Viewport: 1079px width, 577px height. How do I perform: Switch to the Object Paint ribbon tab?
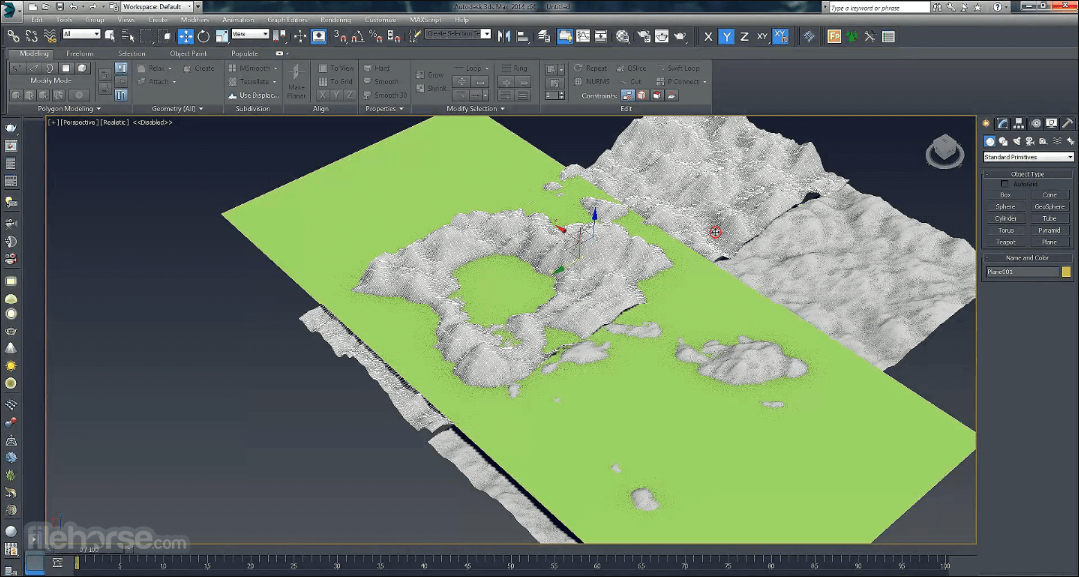click(188, 54)
